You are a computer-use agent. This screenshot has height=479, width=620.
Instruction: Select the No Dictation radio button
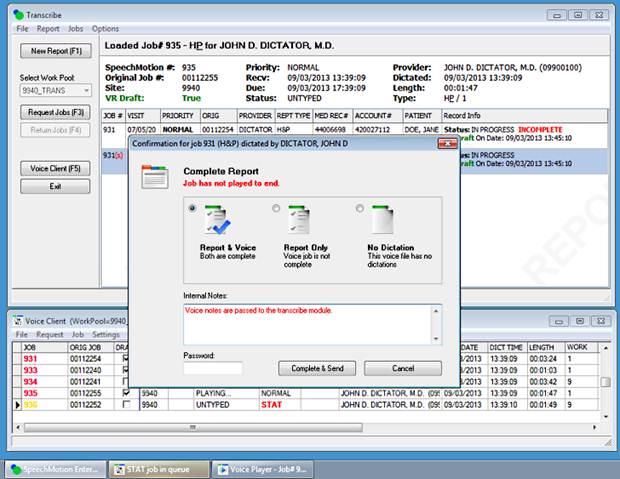coord(359,208)
